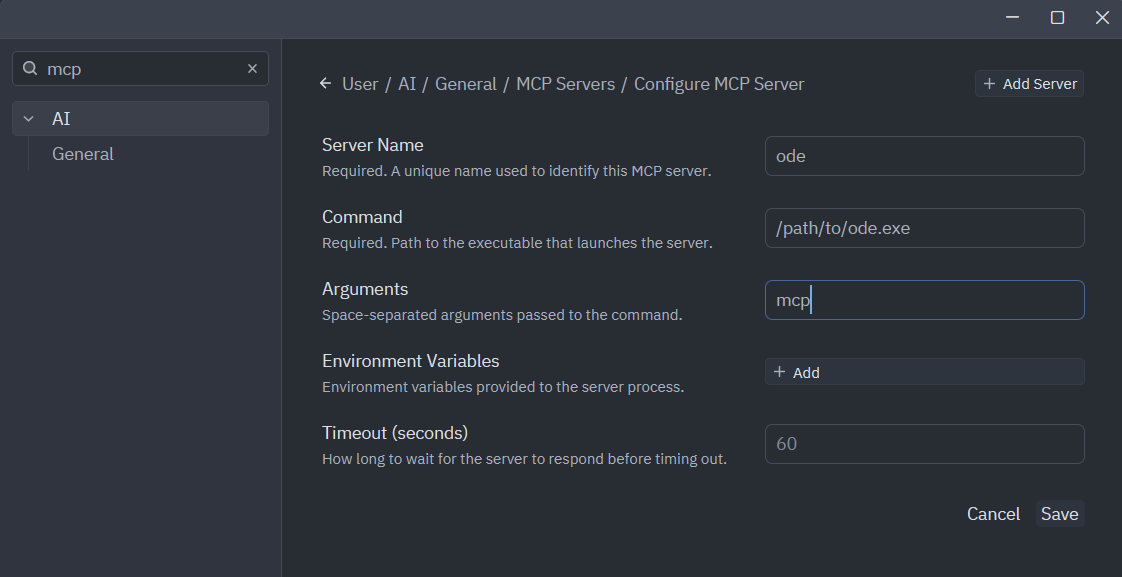
Task: Click in the settings search box
Action: (x=140, y=69)
